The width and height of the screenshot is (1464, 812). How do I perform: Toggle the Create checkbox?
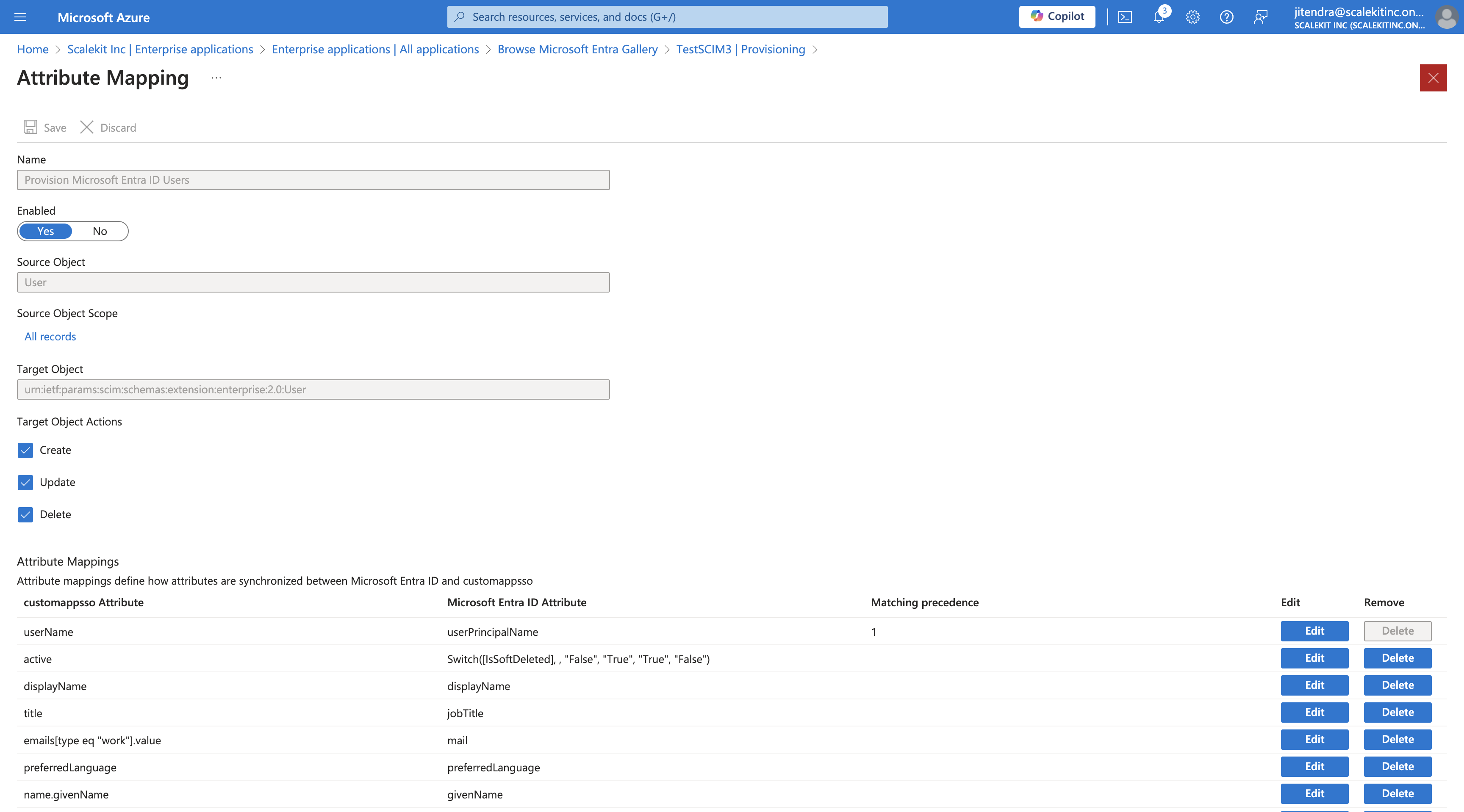[x=25, y=450]
